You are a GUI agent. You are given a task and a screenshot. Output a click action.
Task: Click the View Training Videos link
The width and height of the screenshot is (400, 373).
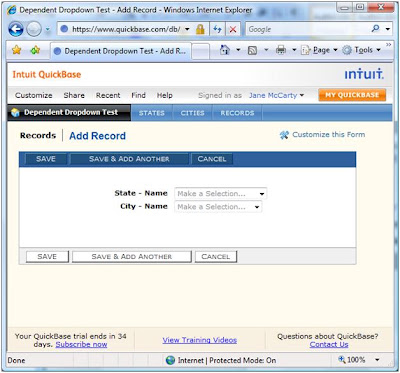pos(200,340)
